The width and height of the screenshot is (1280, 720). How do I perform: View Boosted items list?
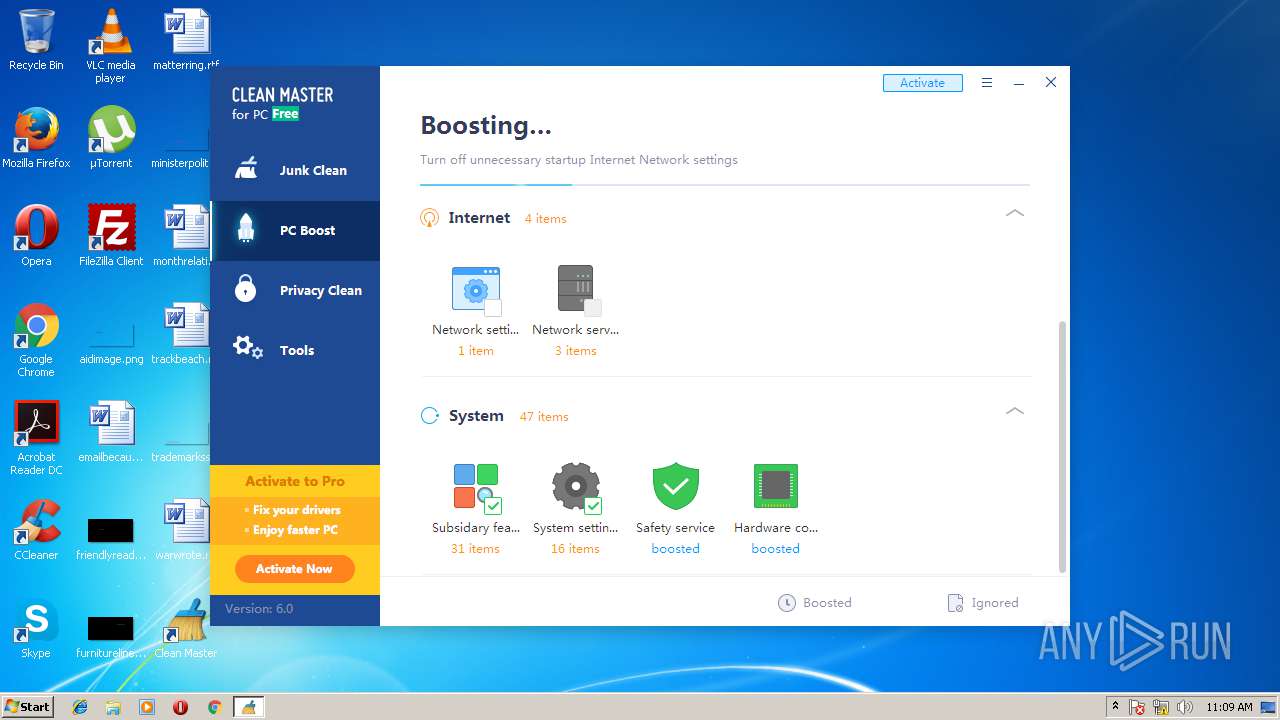[x=815, y=603]
